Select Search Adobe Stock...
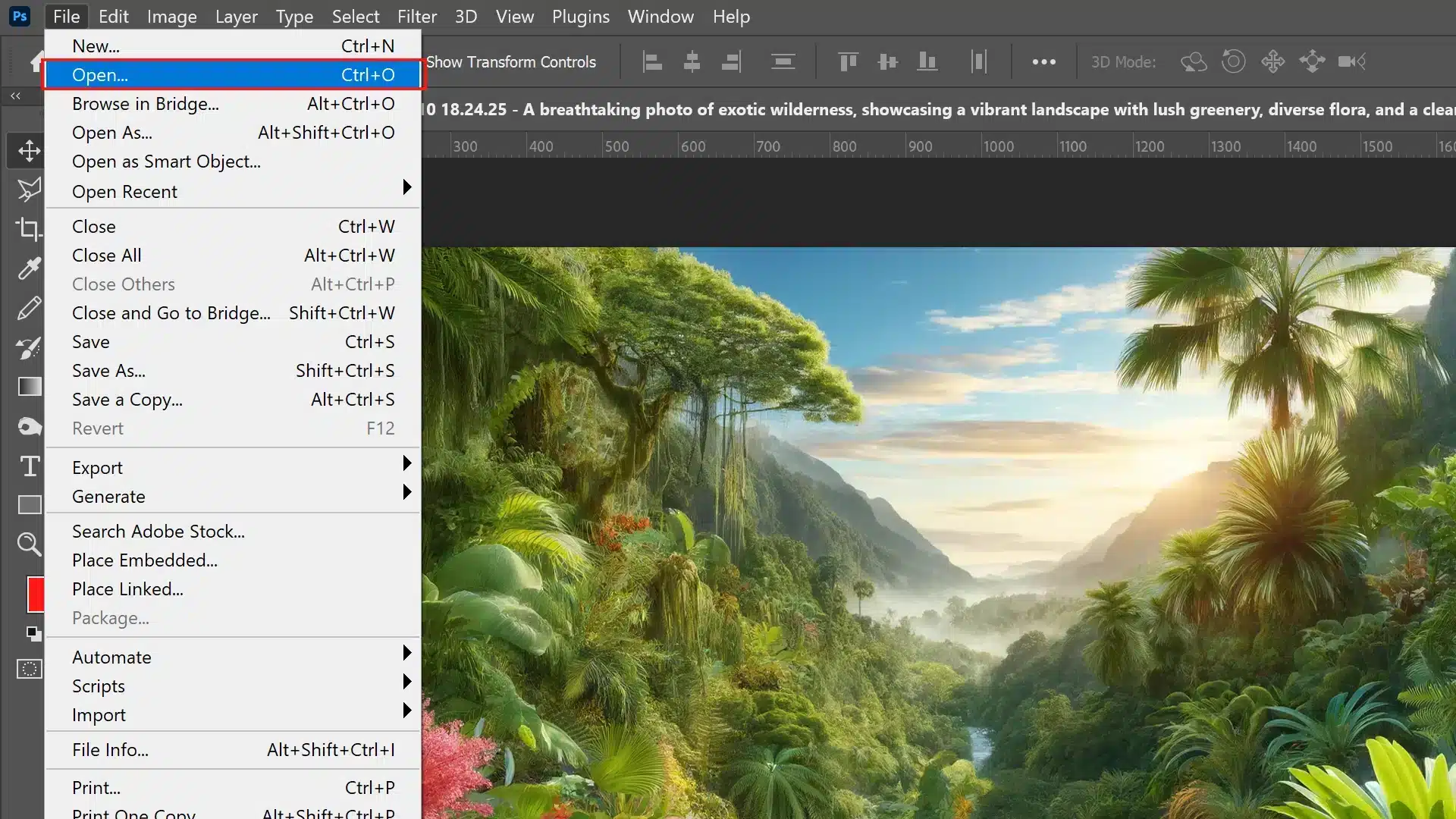The width and height of the screenshot is (1456, 819). point(233,531)
